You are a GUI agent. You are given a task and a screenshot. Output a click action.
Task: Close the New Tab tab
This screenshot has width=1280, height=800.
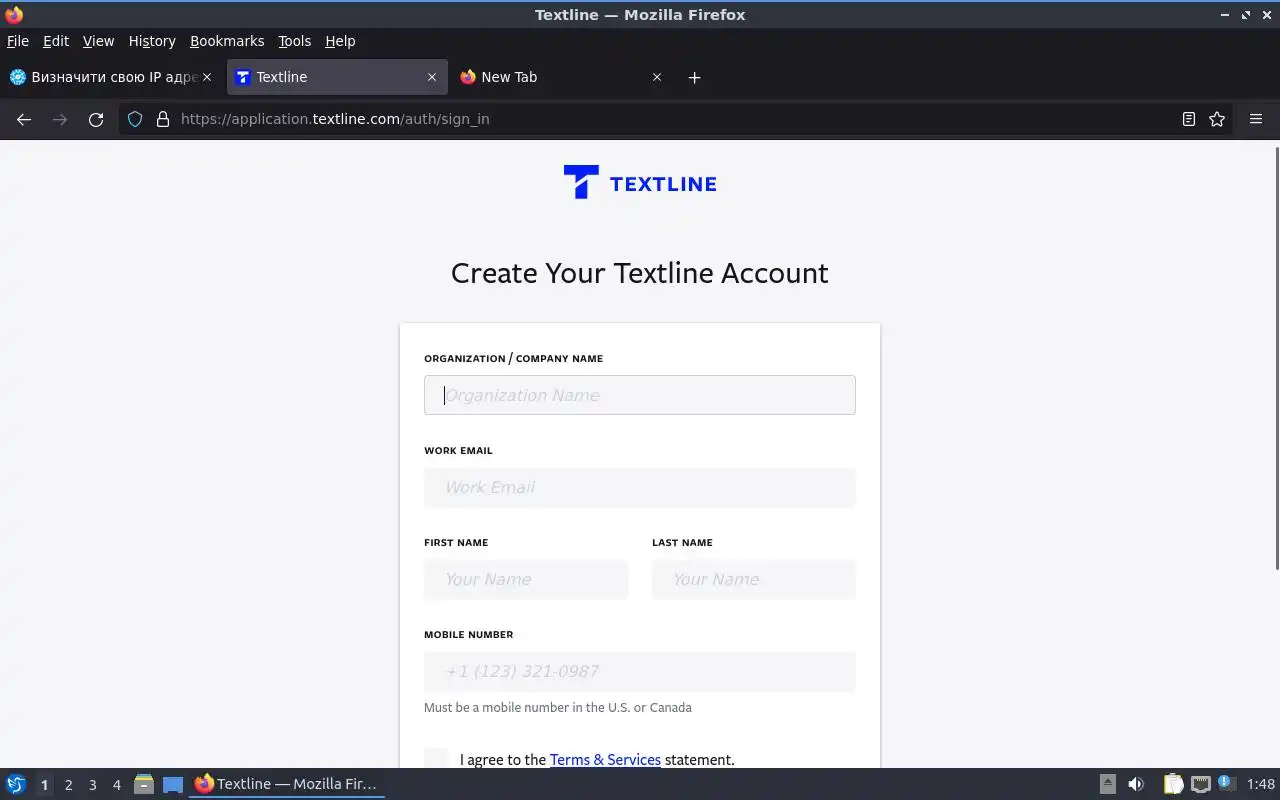pos(657,77)
